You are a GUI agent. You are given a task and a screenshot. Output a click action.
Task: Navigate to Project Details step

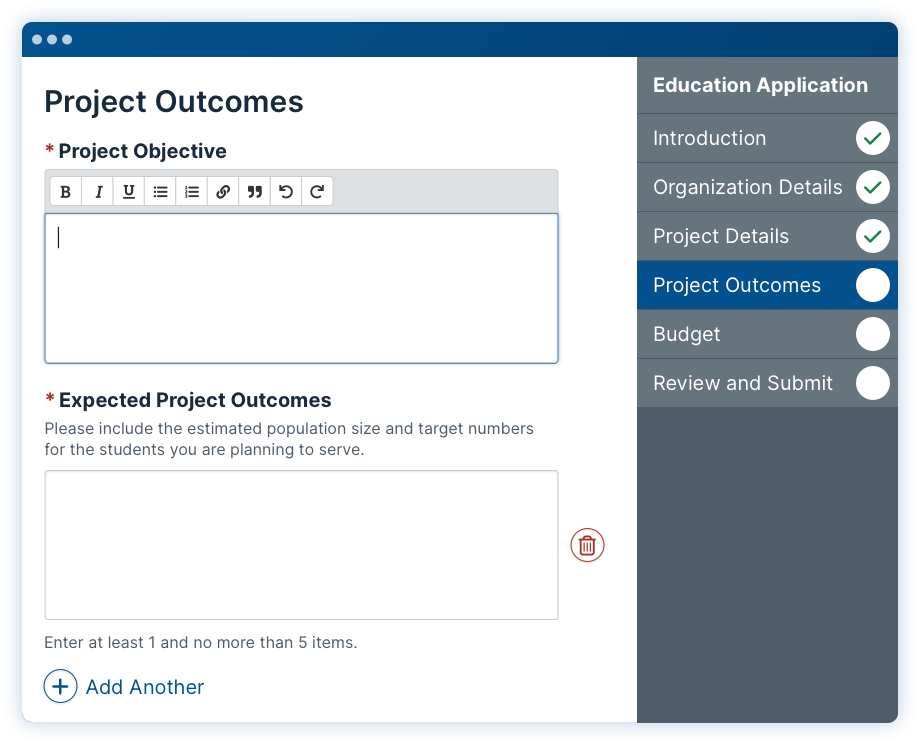tap(767, 236)
